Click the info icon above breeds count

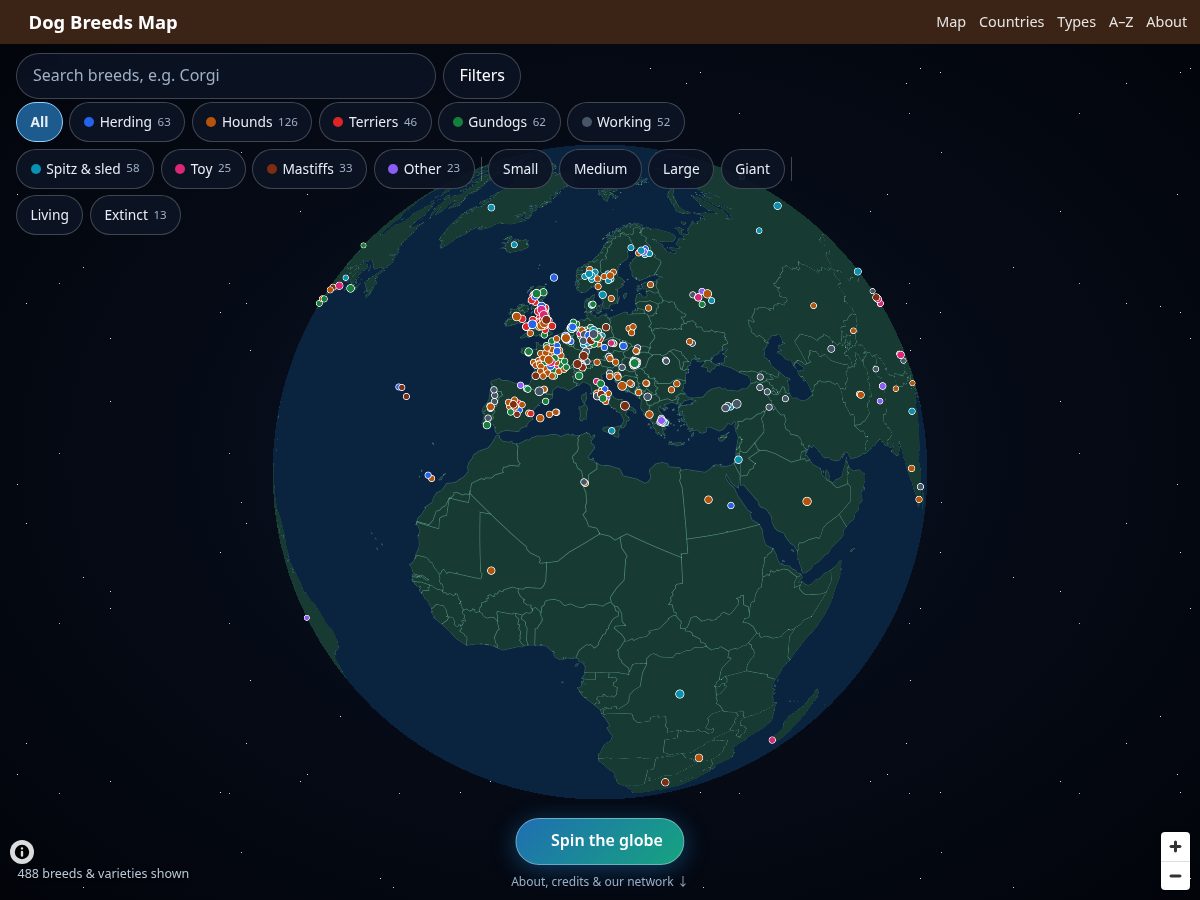(x=22, y=852)
